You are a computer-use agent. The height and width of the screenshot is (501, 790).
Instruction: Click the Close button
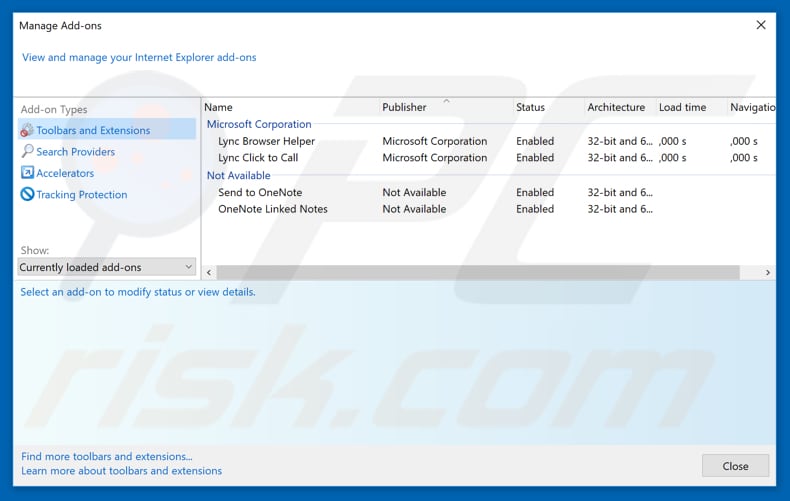735,466
